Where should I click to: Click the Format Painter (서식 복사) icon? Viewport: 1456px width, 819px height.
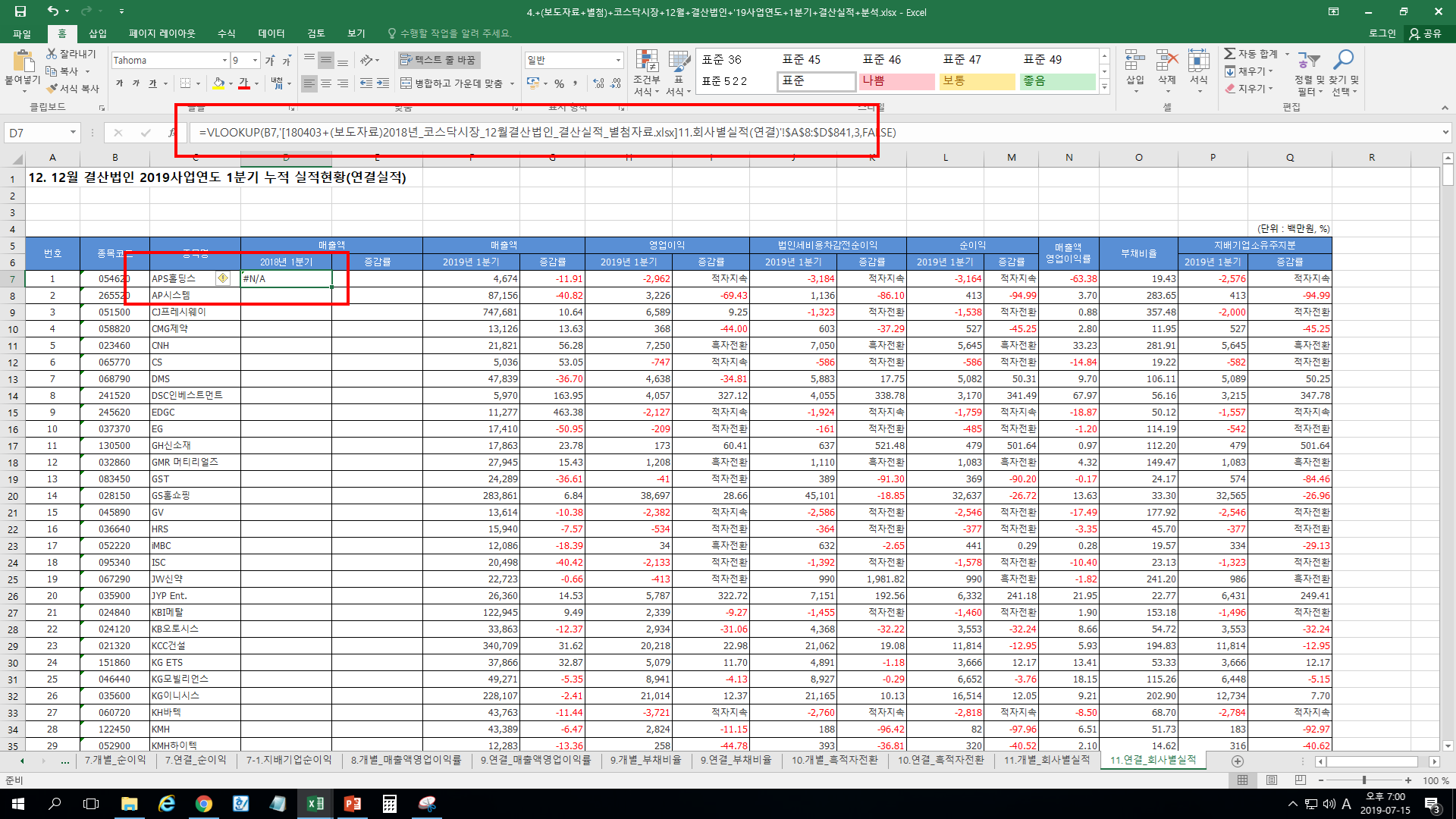tap(52, 89)
